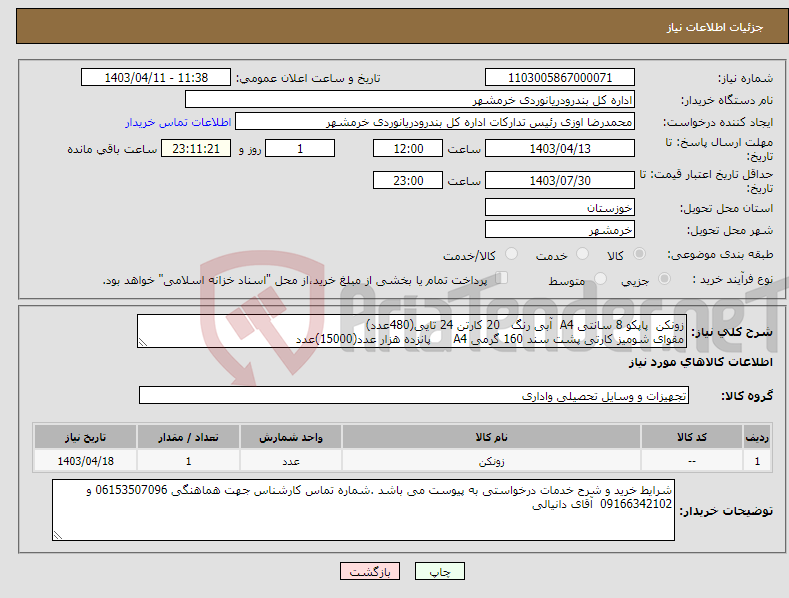Click the resize handle of توضیحات خریدار textarea
Screen dimensions: 789x598
[x=58, y=536]
